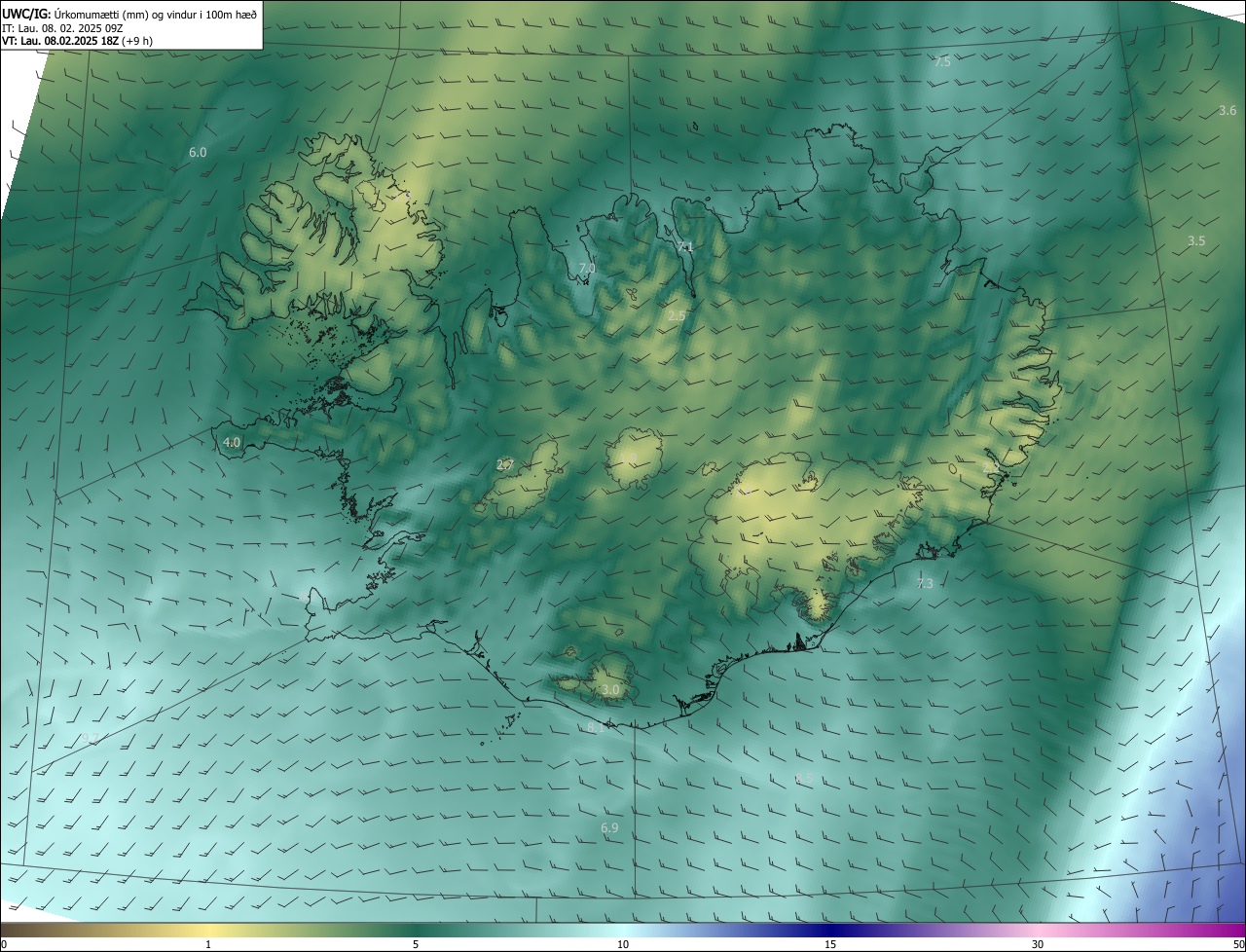
Task: Click the 1 tick label on the colorbar
Action: click(208, 944)
